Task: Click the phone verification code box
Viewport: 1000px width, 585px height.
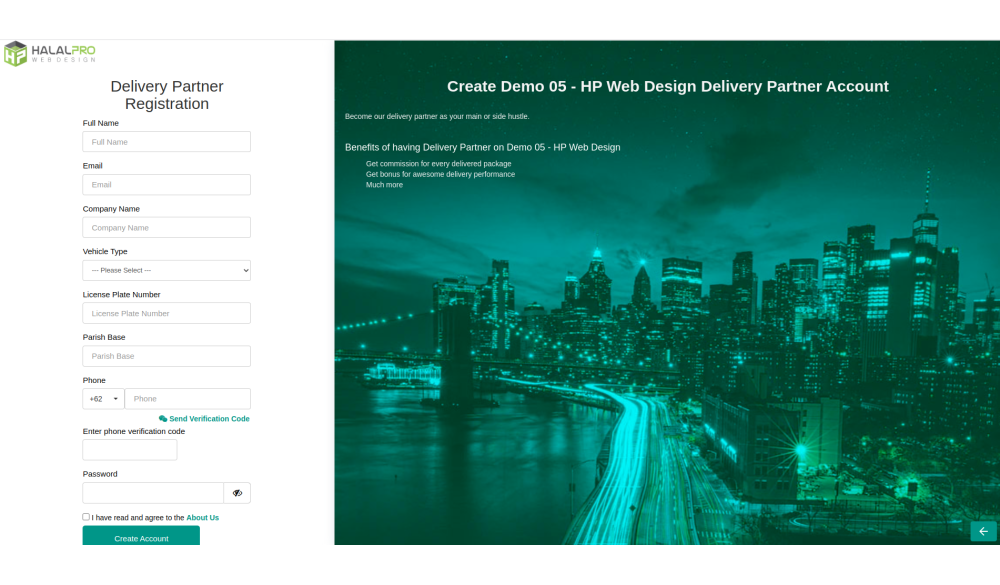Action: click(129, 450)
